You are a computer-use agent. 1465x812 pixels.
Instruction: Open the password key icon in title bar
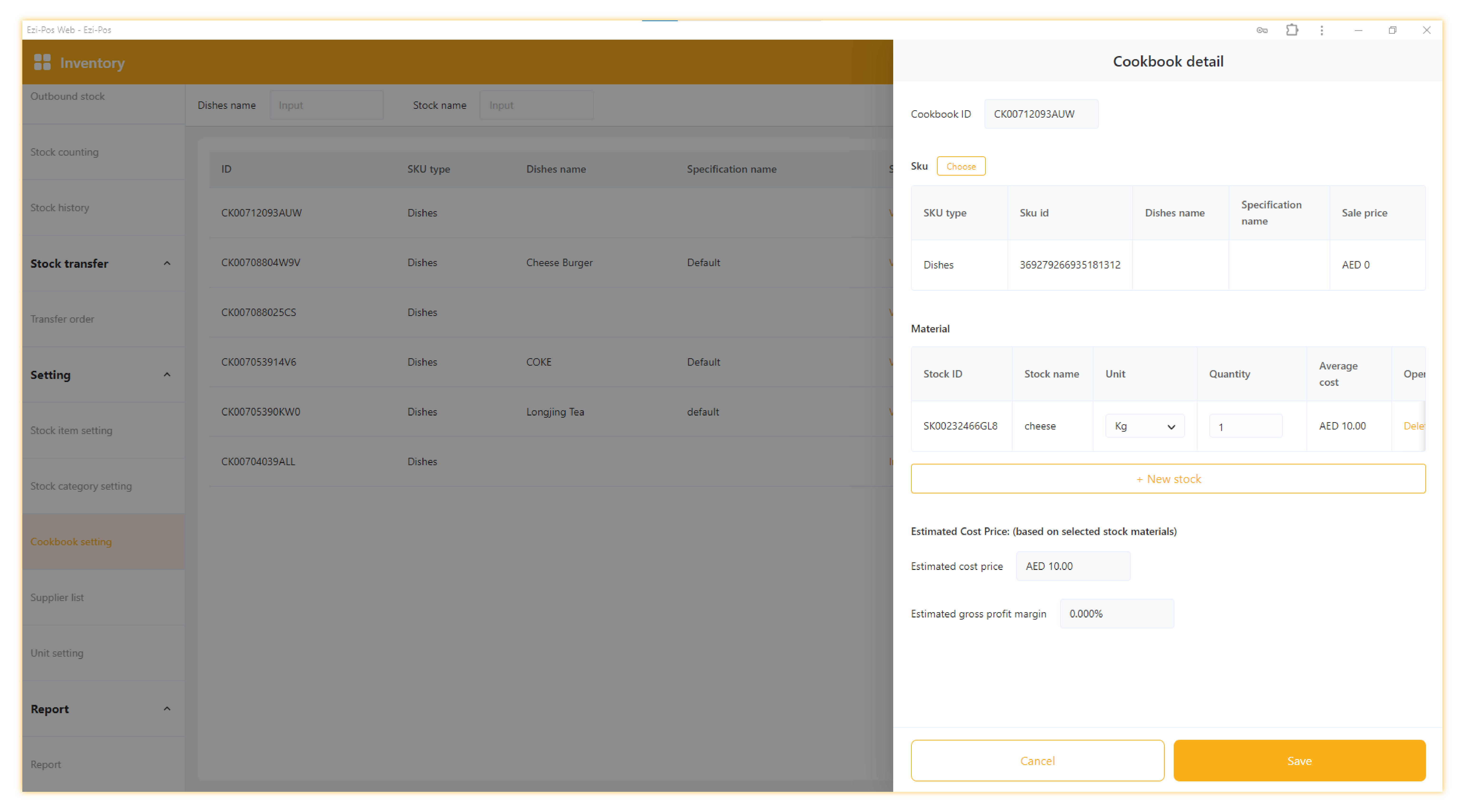[x=1261, y=30]
